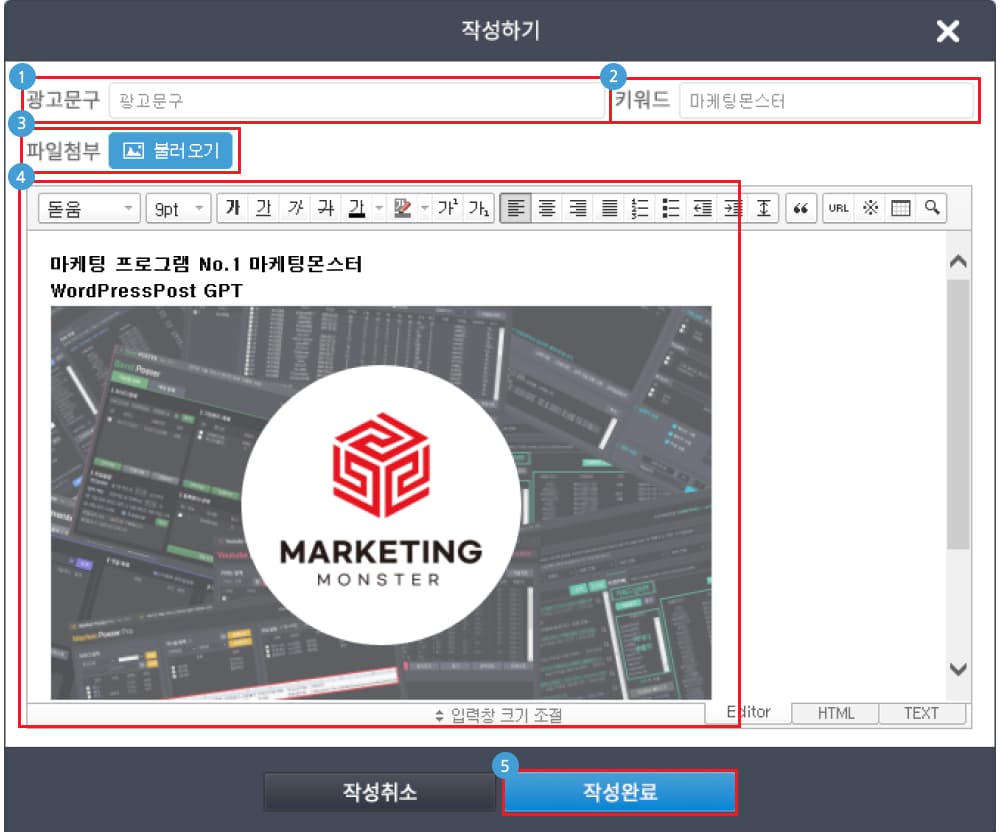Apply italic formatting to text
Image resolution: width=1000 pixels, height=832 pixels.
point(295,208)
